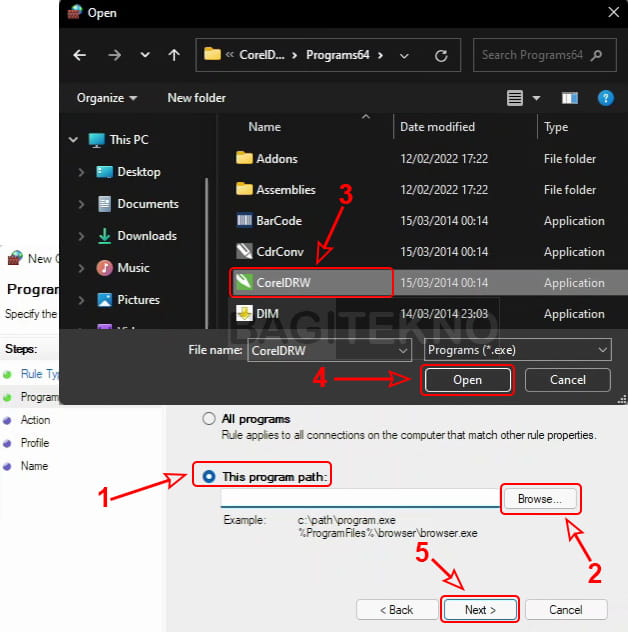
Task: Click the Addons folder name
Action: click(277, 159)
